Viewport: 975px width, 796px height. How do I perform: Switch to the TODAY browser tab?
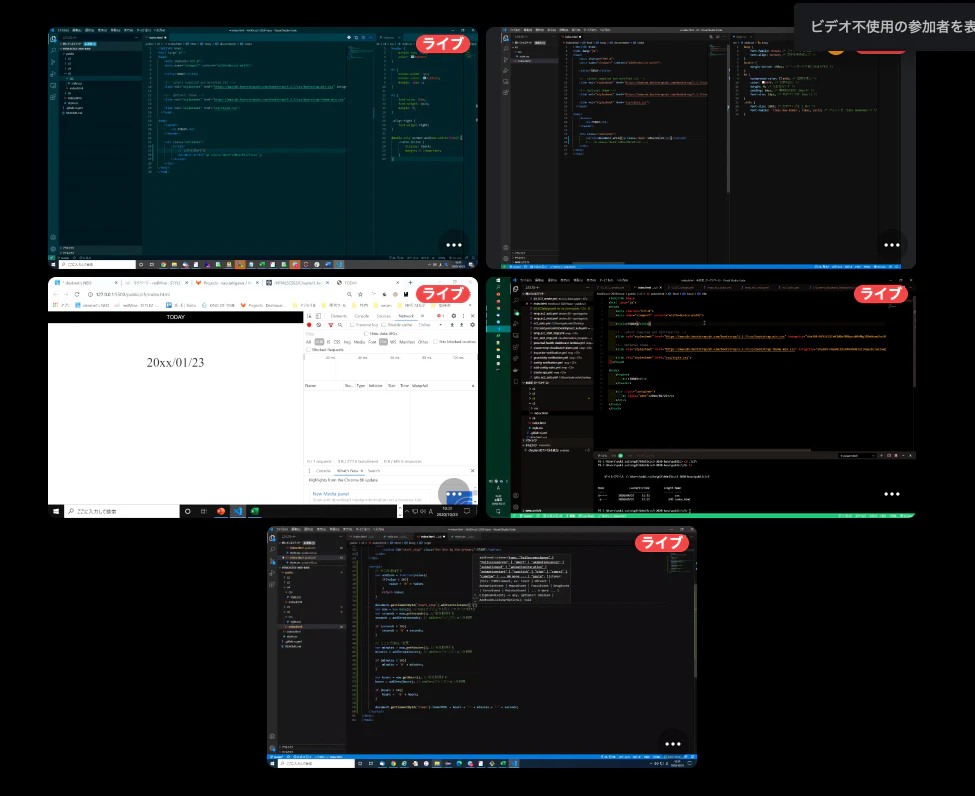point(368,283)
